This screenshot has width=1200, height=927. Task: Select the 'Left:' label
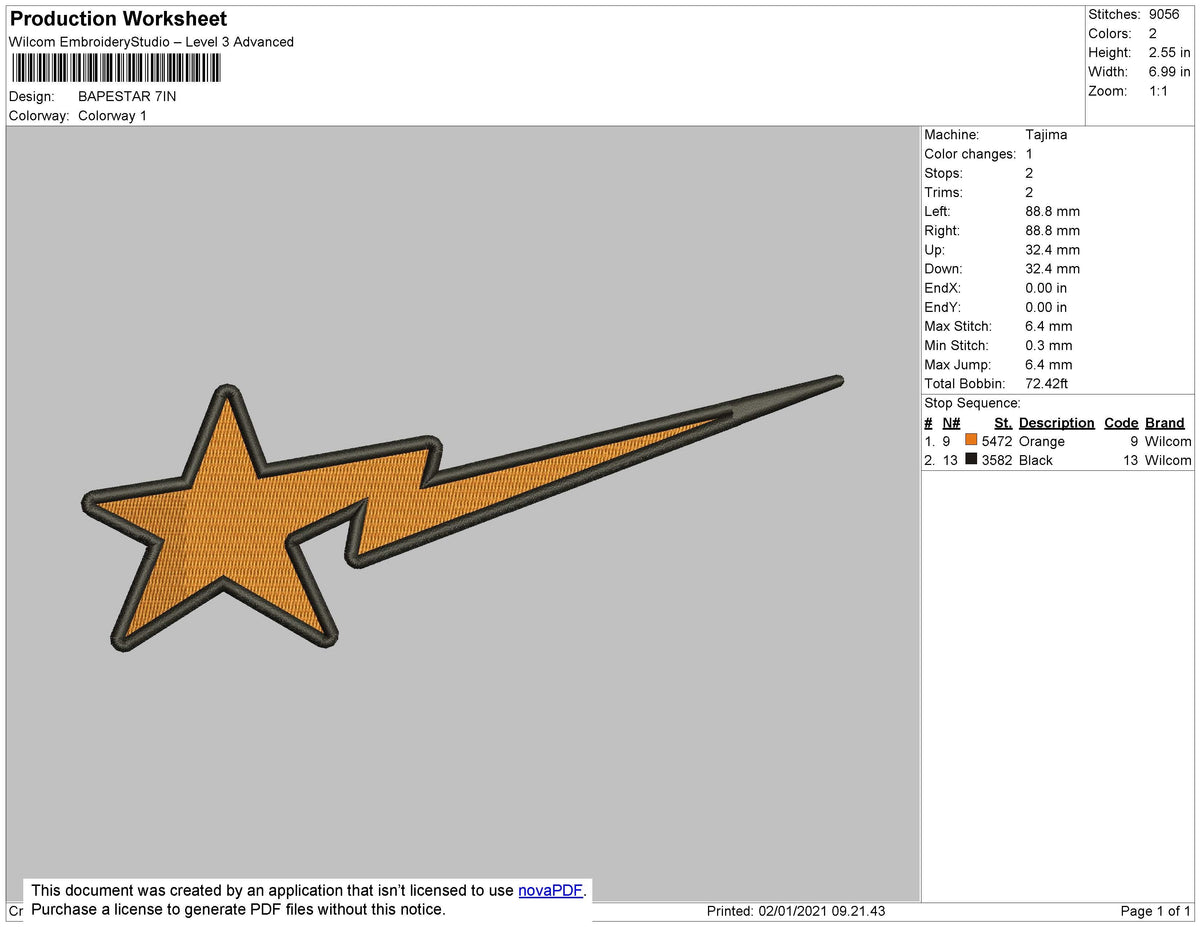(x=937, y=211)
